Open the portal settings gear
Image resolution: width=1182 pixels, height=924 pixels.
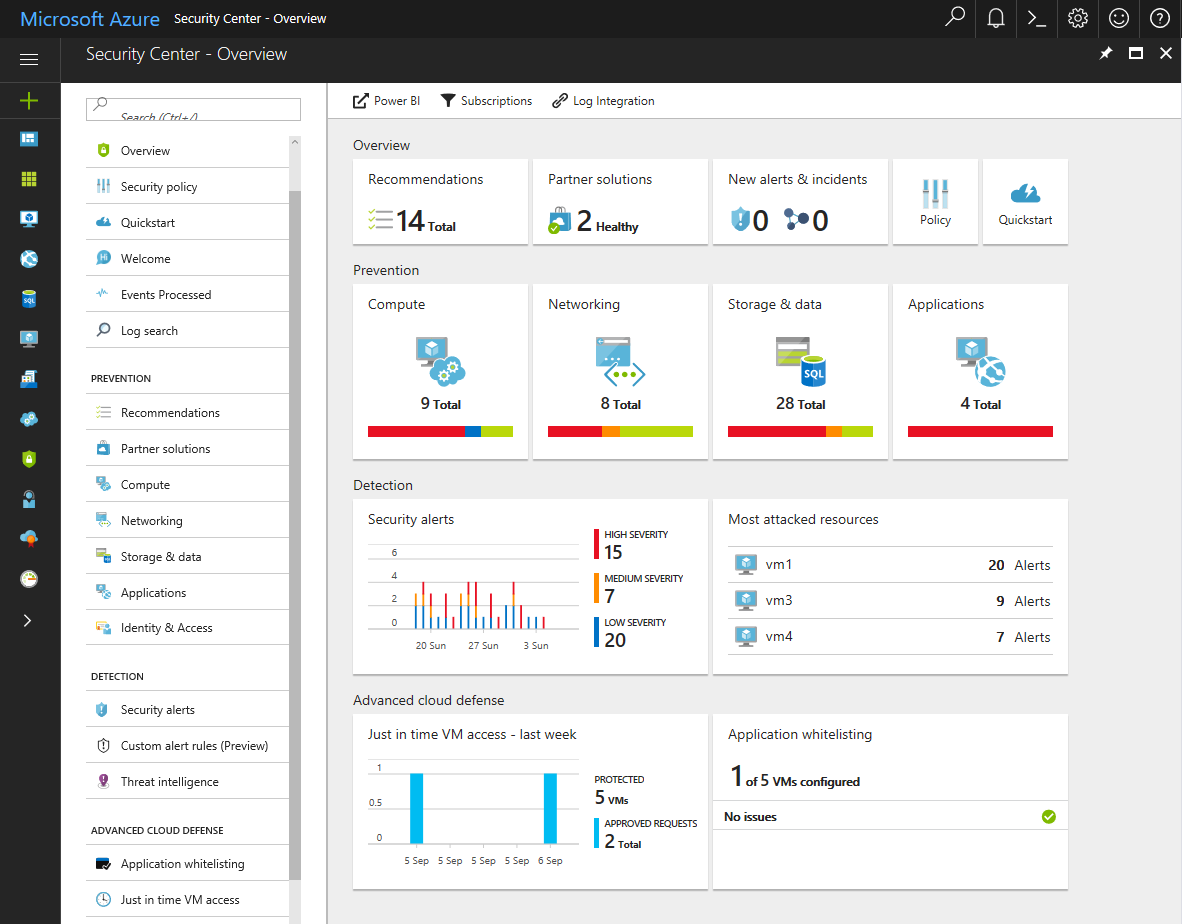[1078, 18]
